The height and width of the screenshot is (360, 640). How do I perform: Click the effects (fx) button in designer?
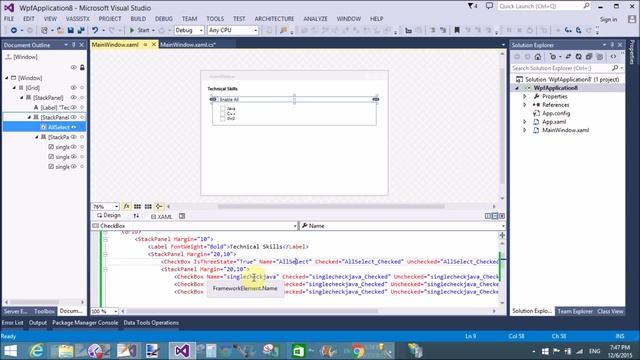tap(127, 207)
